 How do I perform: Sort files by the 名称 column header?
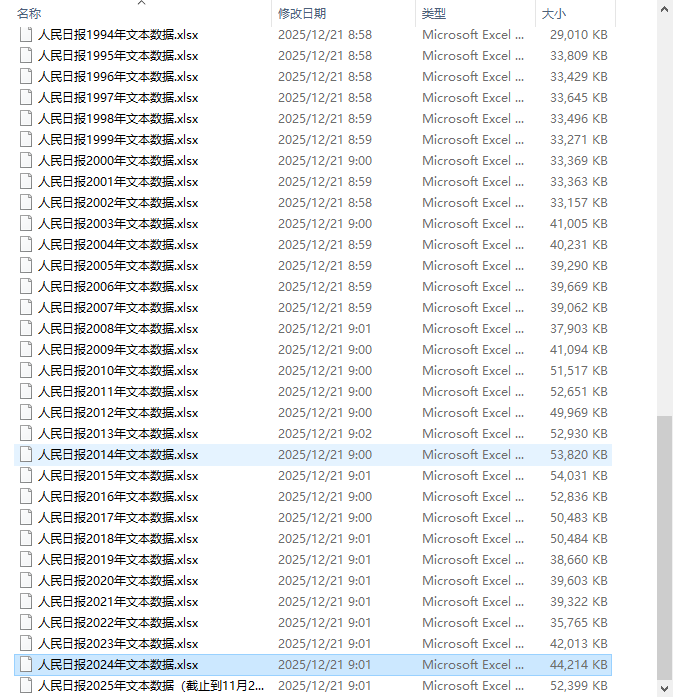coord(29,14)
